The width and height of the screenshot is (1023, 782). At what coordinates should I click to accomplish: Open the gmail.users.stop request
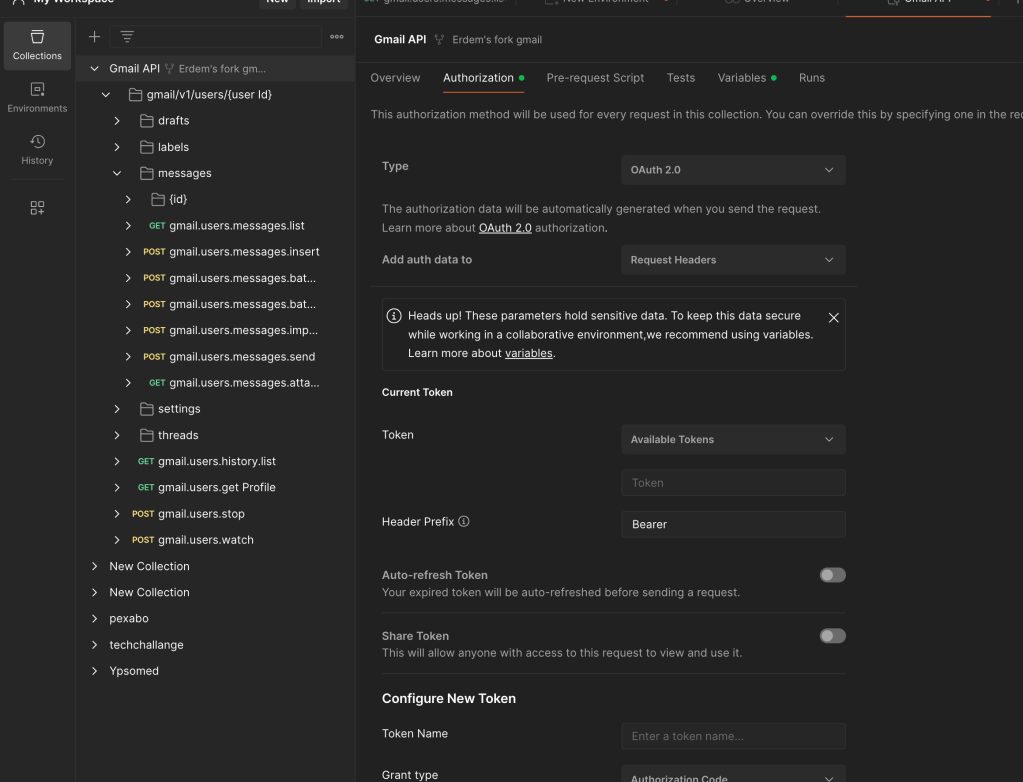[x=201, y=514]
